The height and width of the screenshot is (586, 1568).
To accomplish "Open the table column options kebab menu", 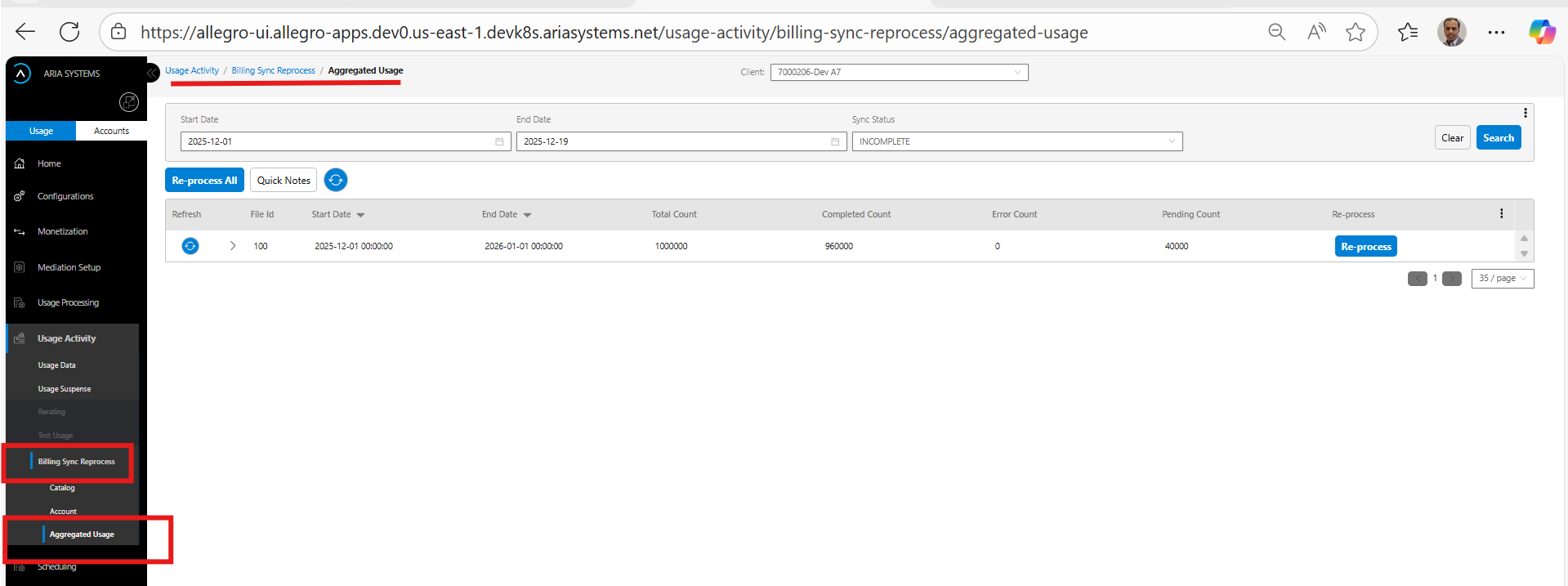I will click(1501, 214).
